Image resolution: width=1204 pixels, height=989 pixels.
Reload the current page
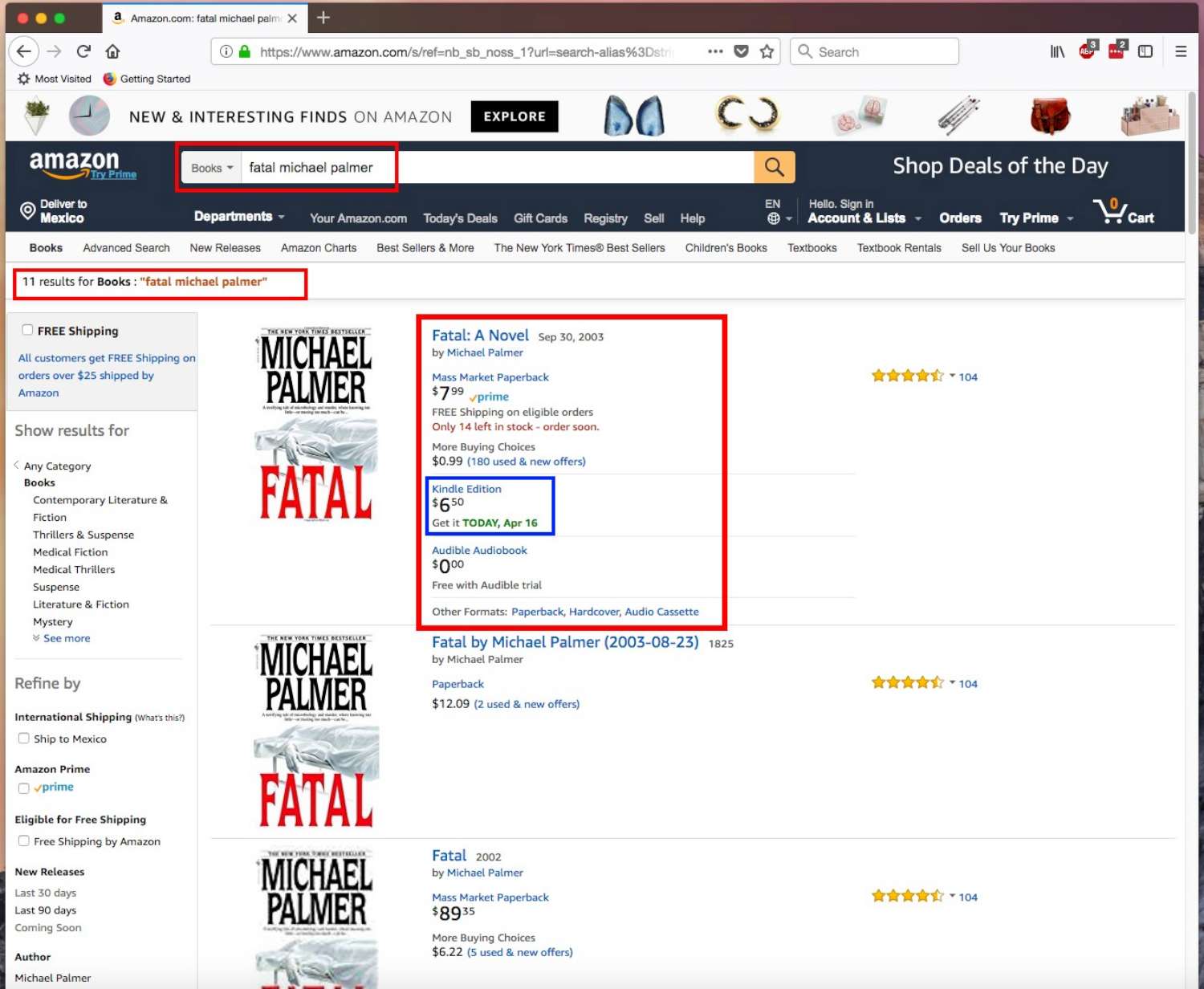click(x=83, y=52)
